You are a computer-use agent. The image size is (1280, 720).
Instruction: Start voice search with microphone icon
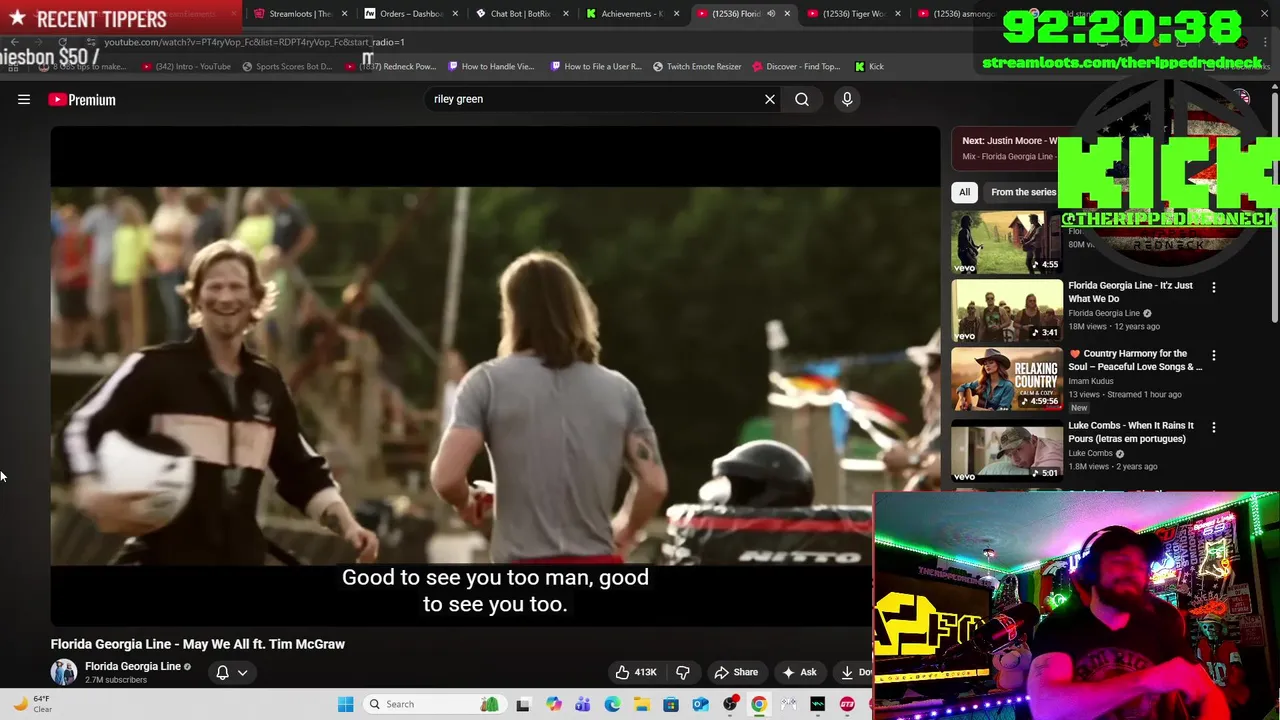[x=847, y=99]
